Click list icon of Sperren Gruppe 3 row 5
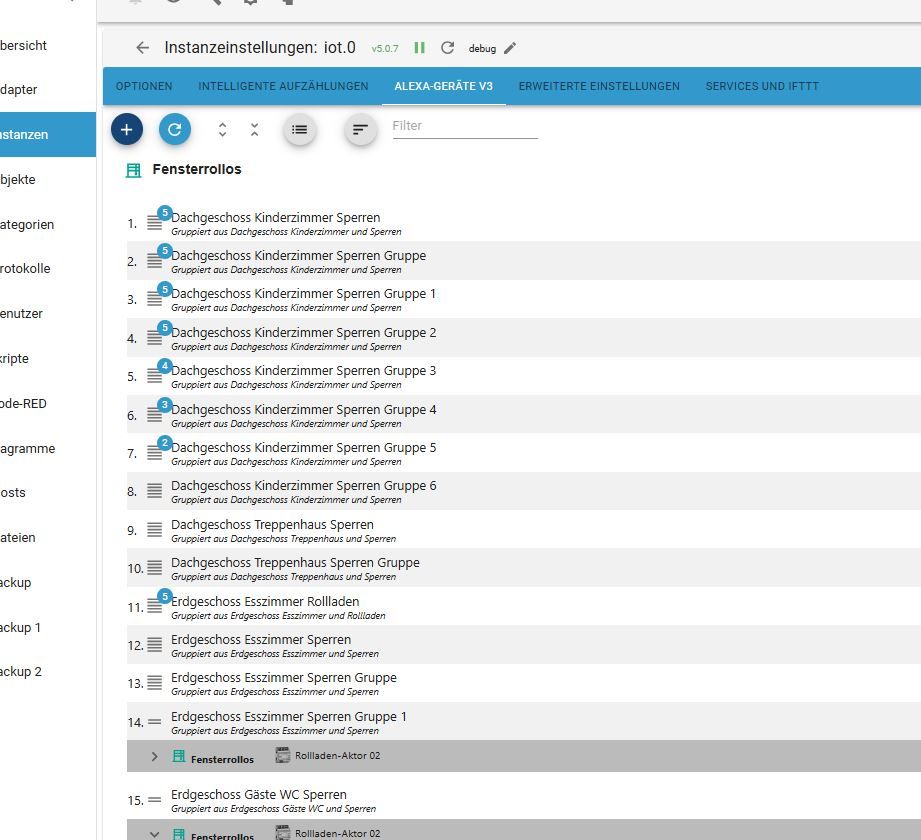 (154, 377)
